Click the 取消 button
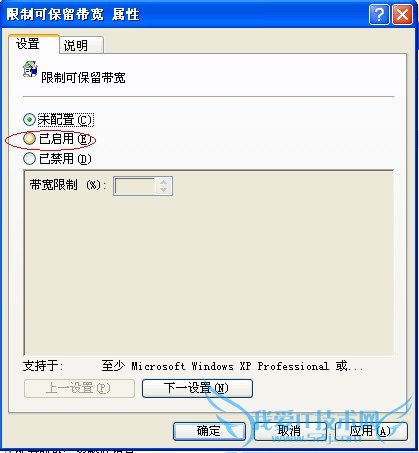This screenshot has width=419, height=453. click(x=290, y=431)
